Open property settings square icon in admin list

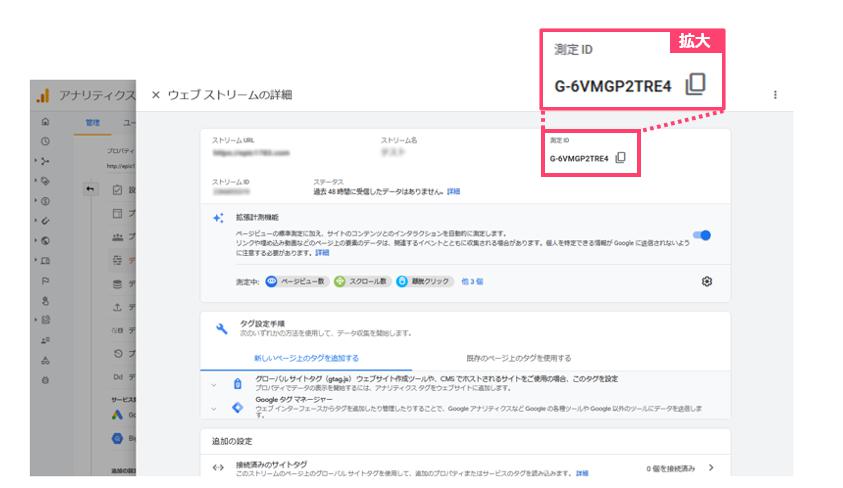[117, 213]
